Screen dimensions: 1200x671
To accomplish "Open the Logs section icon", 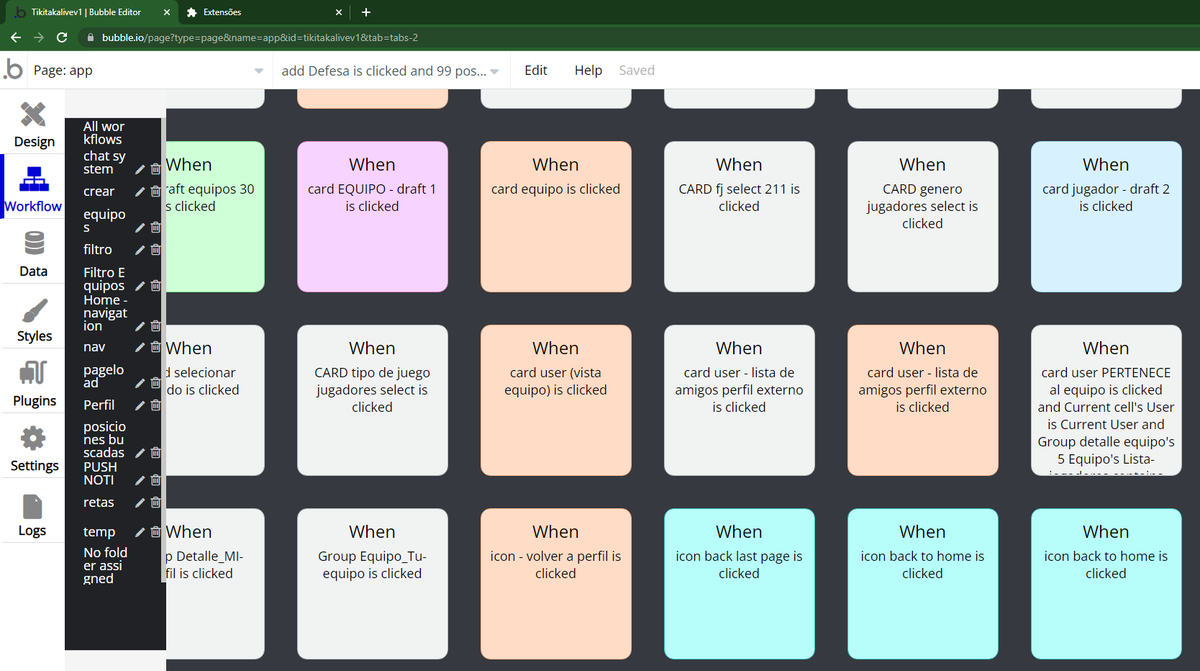I will [33, 512].
